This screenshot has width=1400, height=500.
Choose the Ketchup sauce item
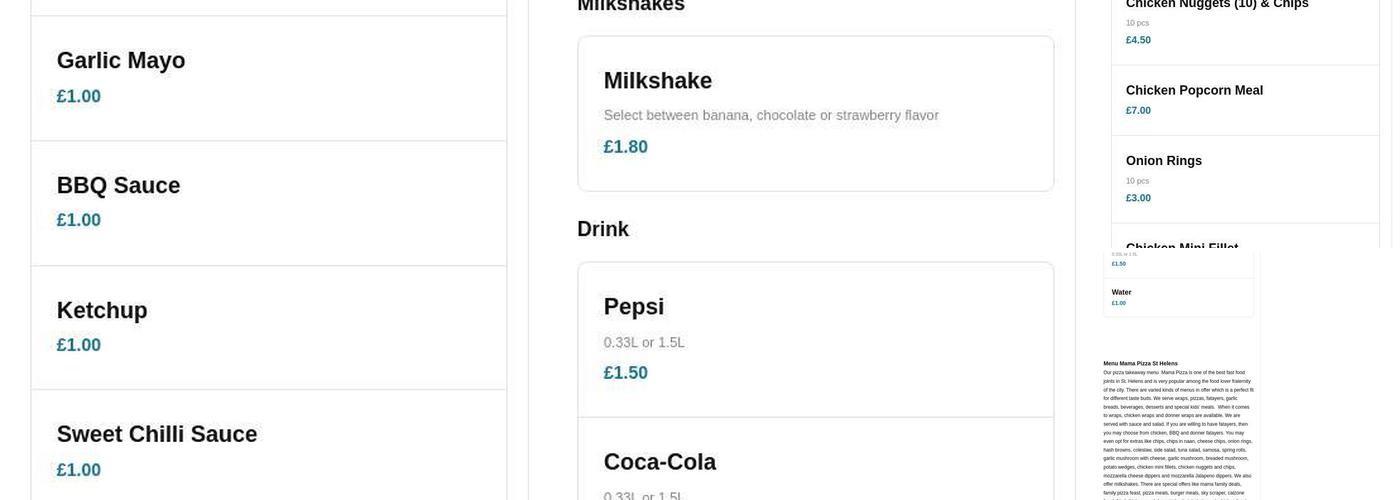(102, 311)
